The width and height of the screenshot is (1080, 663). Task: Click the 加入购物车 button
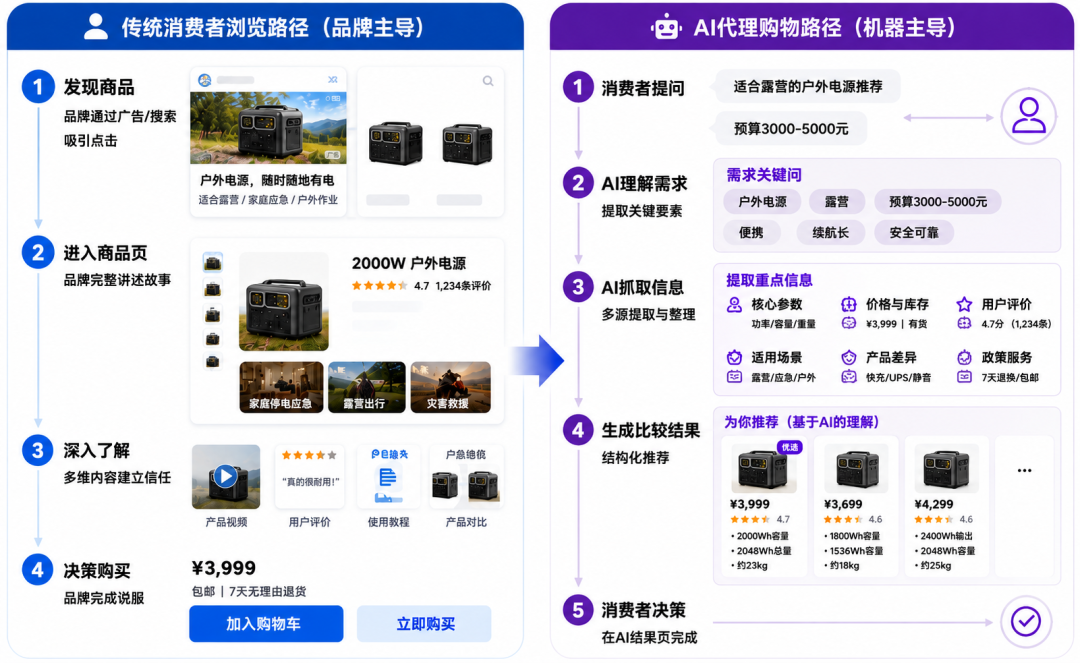point(266,624)
